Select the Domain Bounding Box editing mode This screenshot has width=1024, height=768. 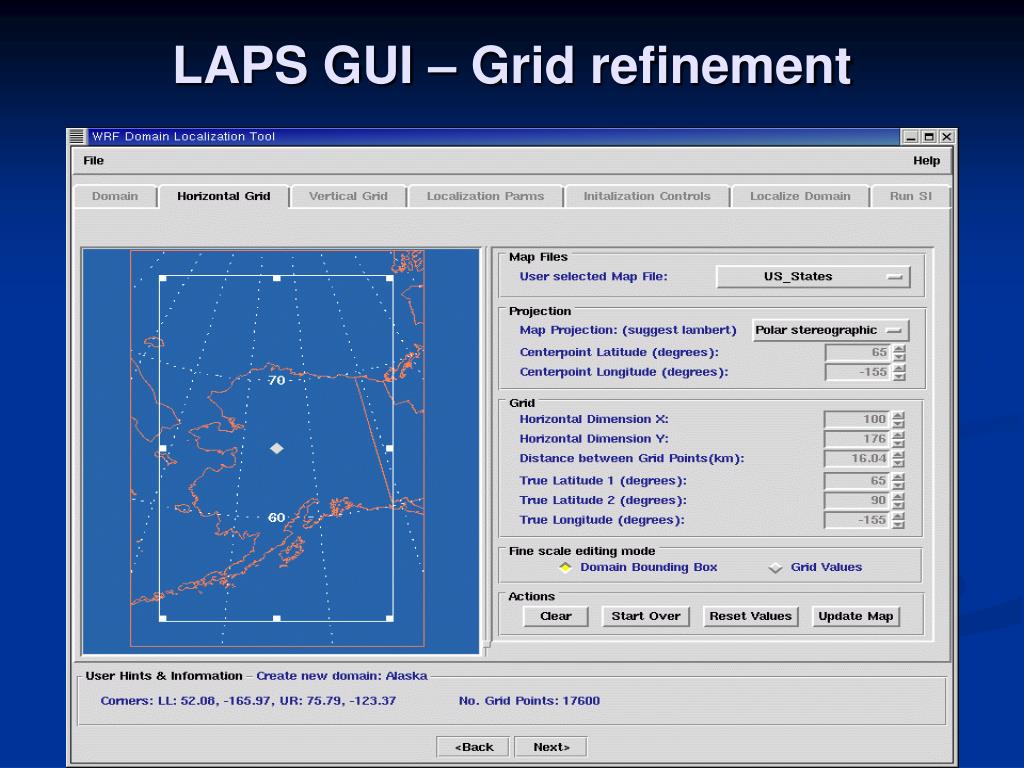(563, 568)
